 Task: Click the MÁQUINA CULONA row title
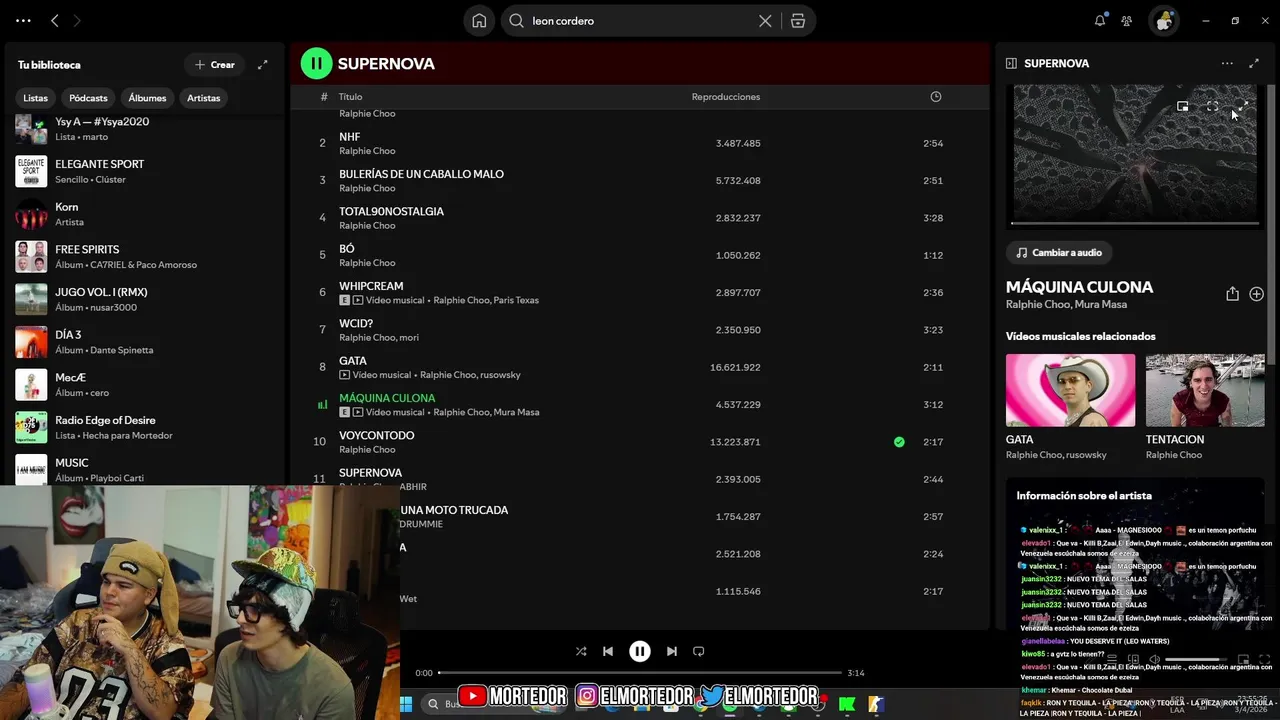tap(387, 398)
